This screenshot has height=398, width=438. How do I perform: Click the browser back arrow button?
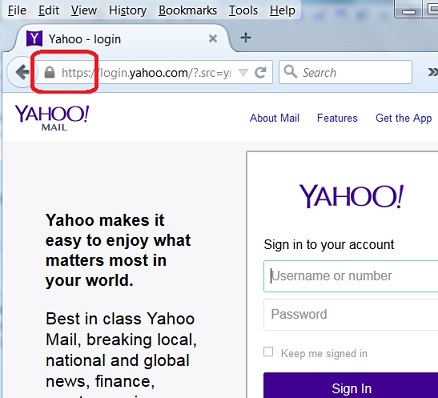pos(22,72)
